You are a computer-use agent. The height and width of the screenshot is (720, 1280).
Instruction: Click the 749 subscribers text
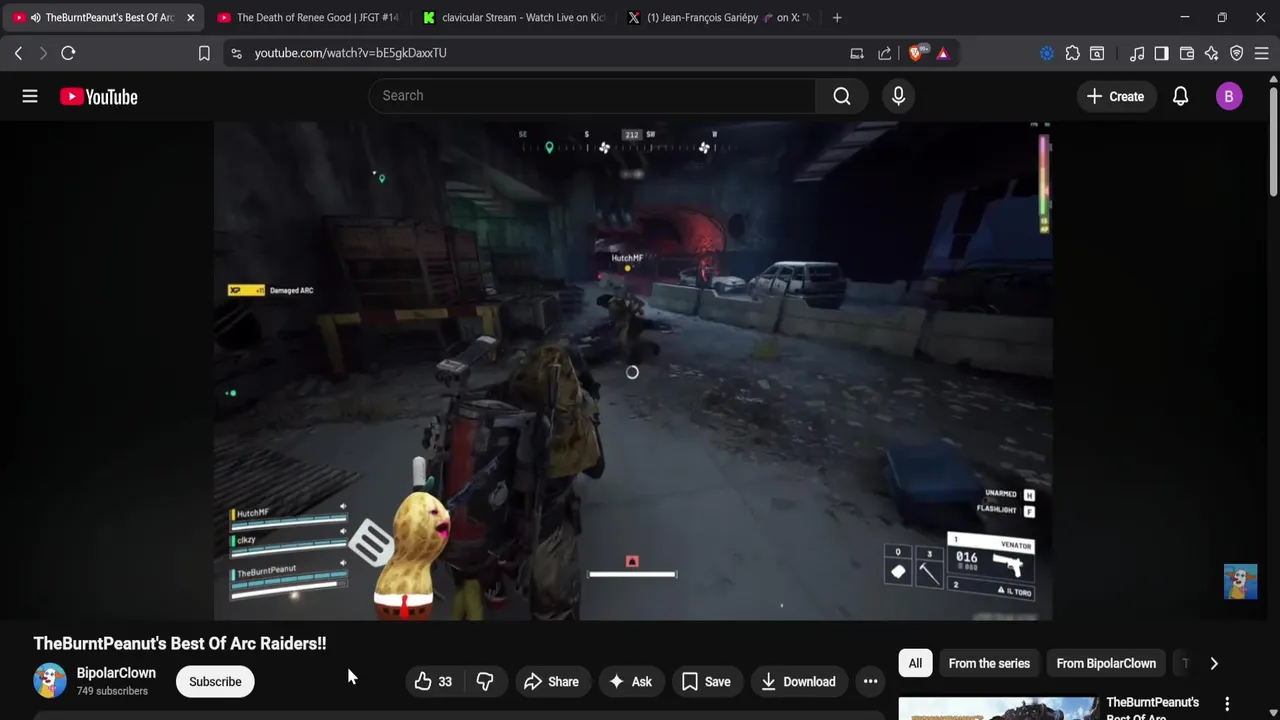(112, 691)
